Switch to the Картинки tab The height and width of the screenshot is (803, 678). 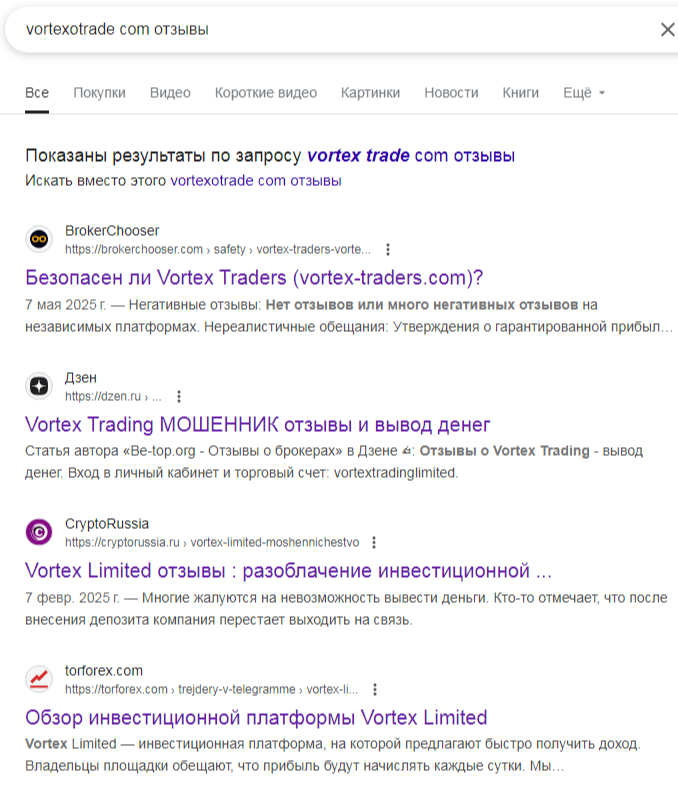pos(370,93)
